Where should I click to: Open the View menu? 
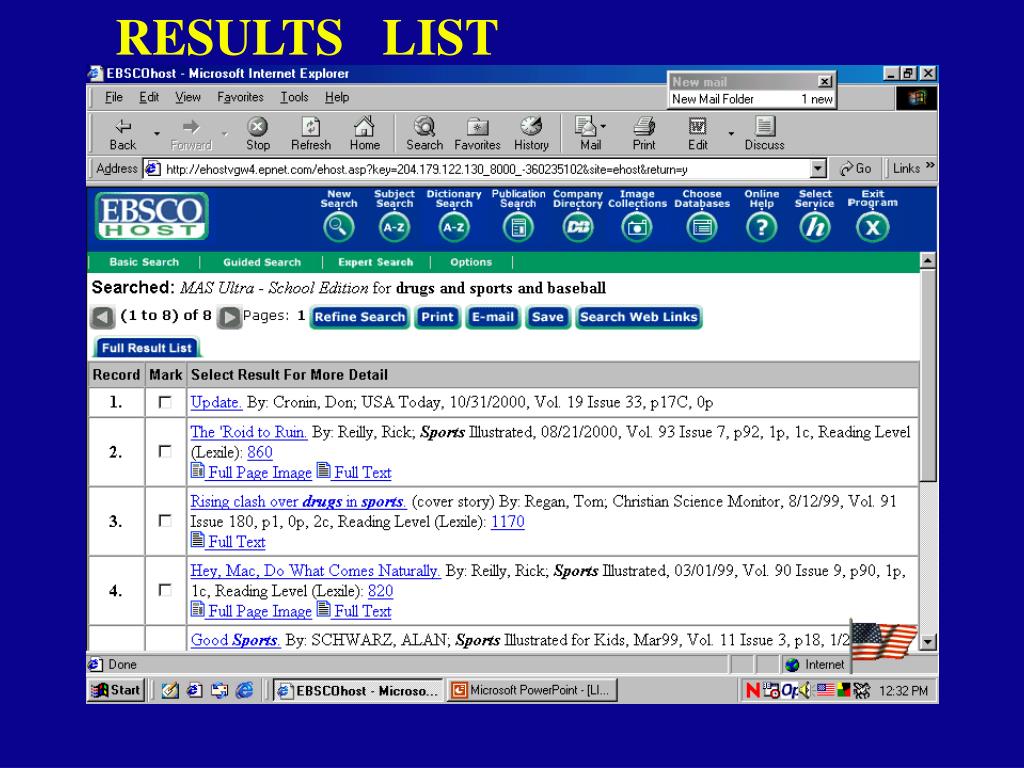(x=187, y=97)
